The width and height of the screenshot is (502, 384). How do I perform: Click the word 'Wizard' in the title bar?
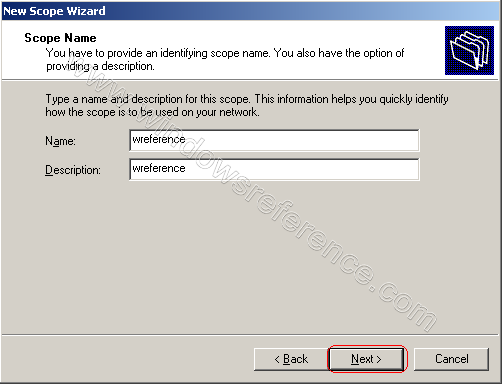pyautogui.click(x=86, y=11)
